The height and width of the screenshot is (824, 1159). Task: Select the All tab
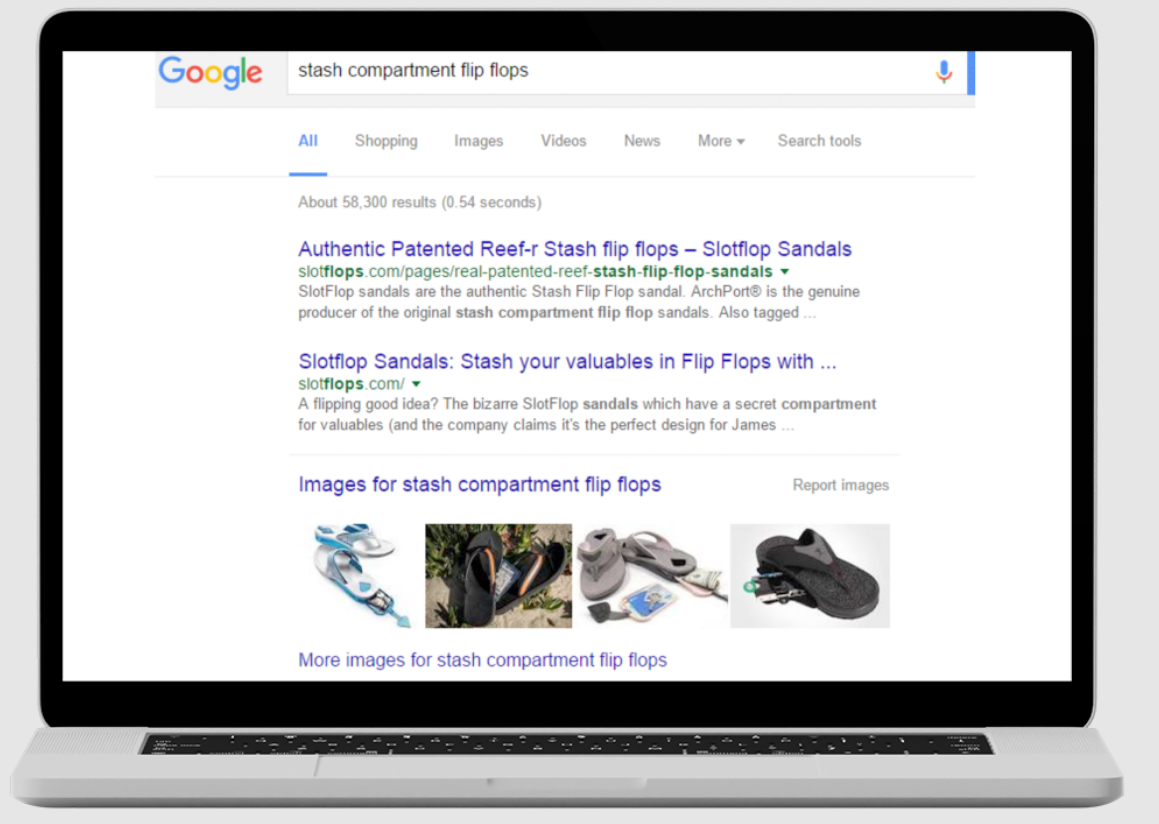coord(307,141)
